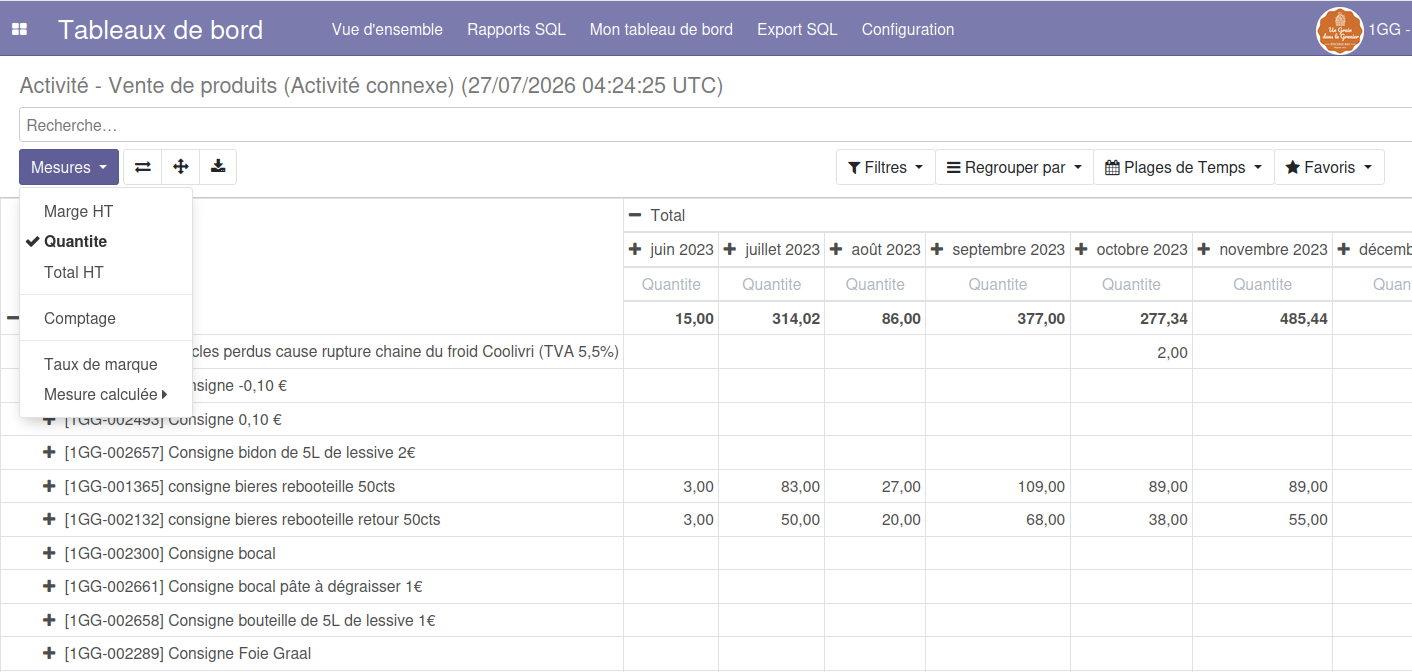This screenshot has height=672, width=1412.
Task: Open Mon tableau de bord menu
Action: (x=661, y=29)
